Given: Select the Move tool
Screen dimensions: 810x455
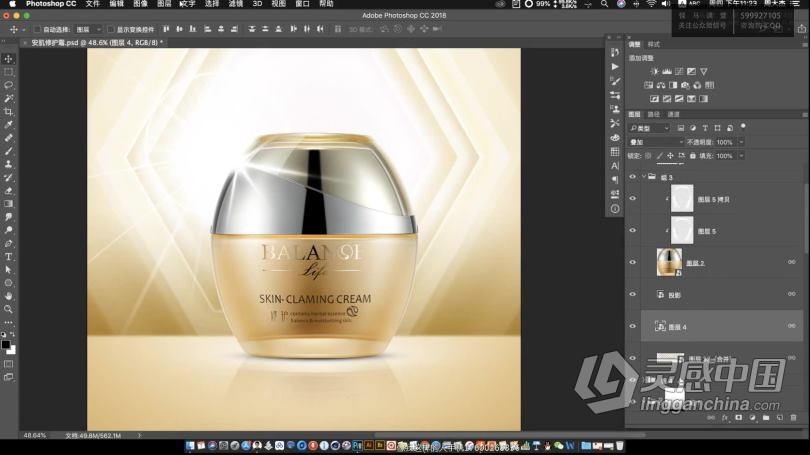Looking at the screenshot, I should pyautogui.click(x=9, y=59).
